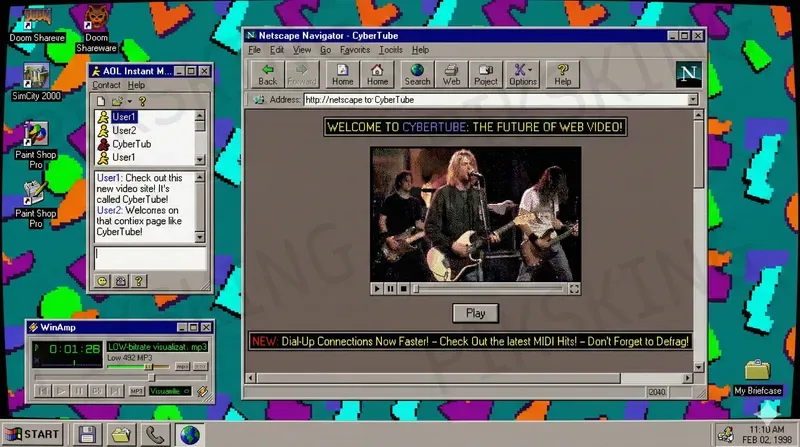Toggle the small mp3 button beside WinAmp volume
Screen dimensions: 800x447
182,366
